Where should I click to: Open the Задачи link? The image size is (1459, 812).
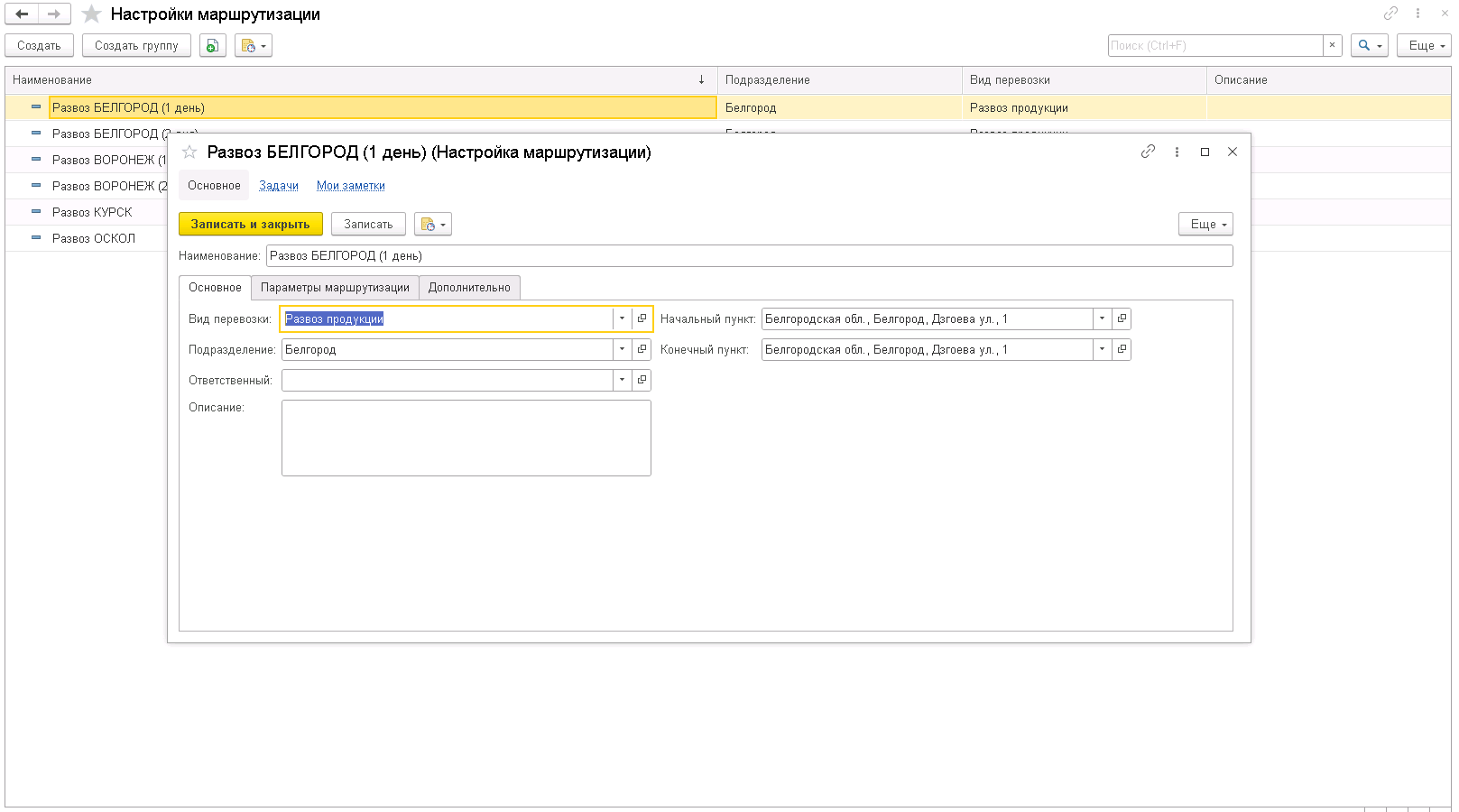tap(278, 186)
